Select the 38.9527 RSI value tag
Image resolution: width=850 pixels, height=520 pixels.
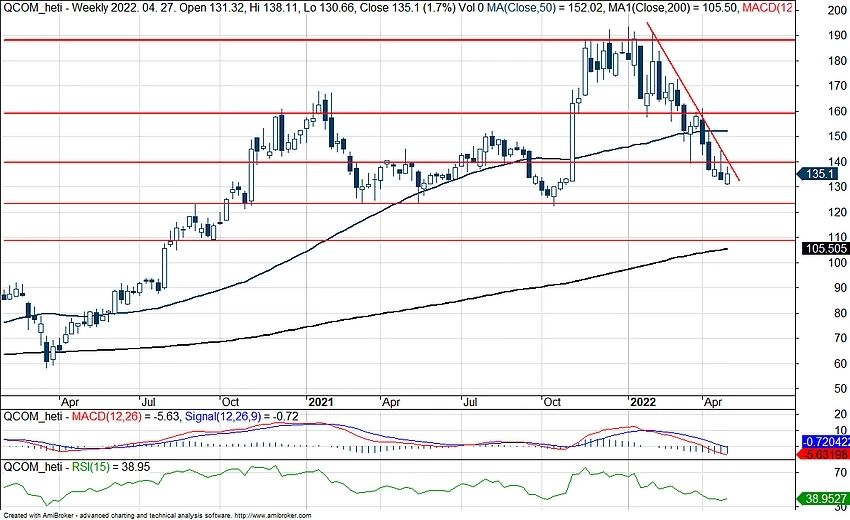(825, 498)
